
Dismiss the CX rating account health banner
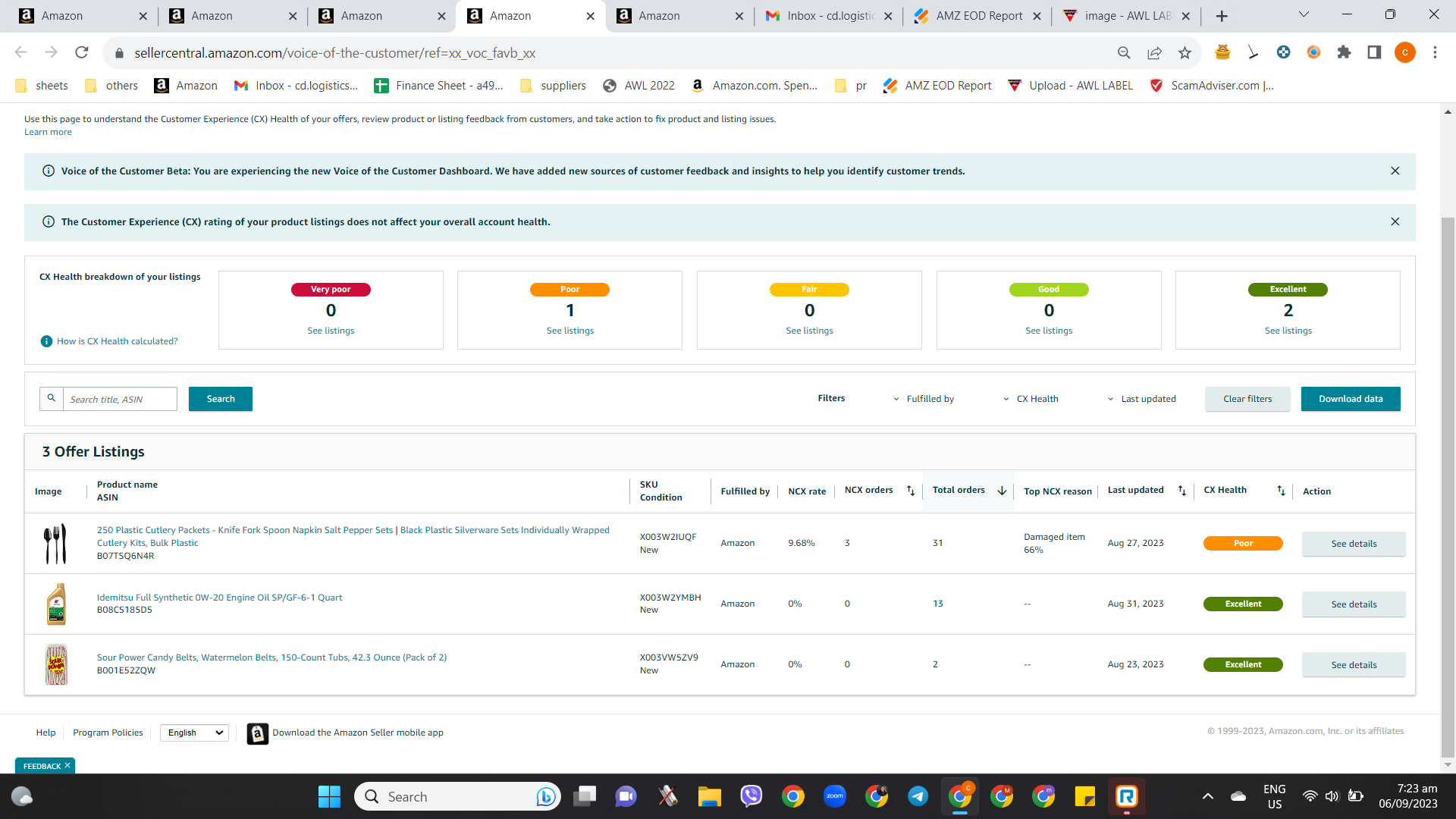[1395, 221]
